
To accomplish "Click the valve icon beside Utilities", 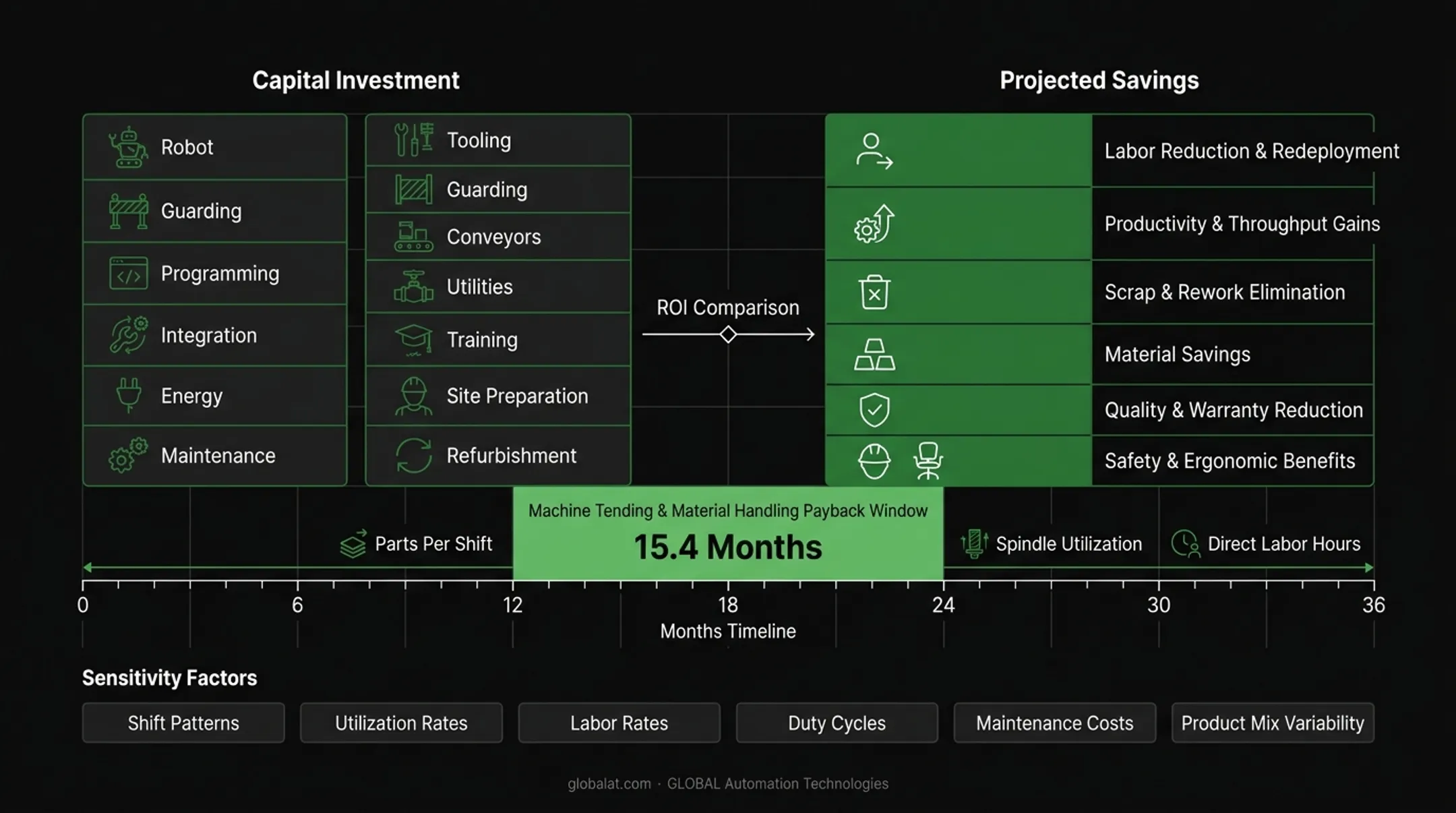I will (413, 287).
